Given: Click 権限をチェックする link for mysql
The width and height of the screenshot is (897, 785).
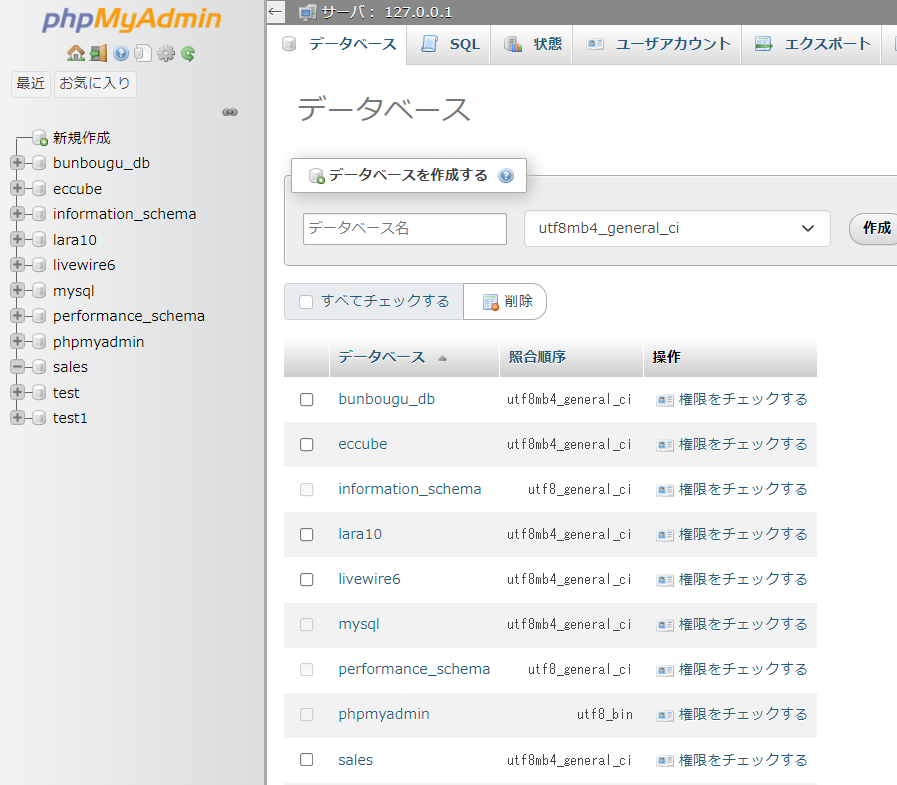Looking at the screenshot, I should pos(742,624).
